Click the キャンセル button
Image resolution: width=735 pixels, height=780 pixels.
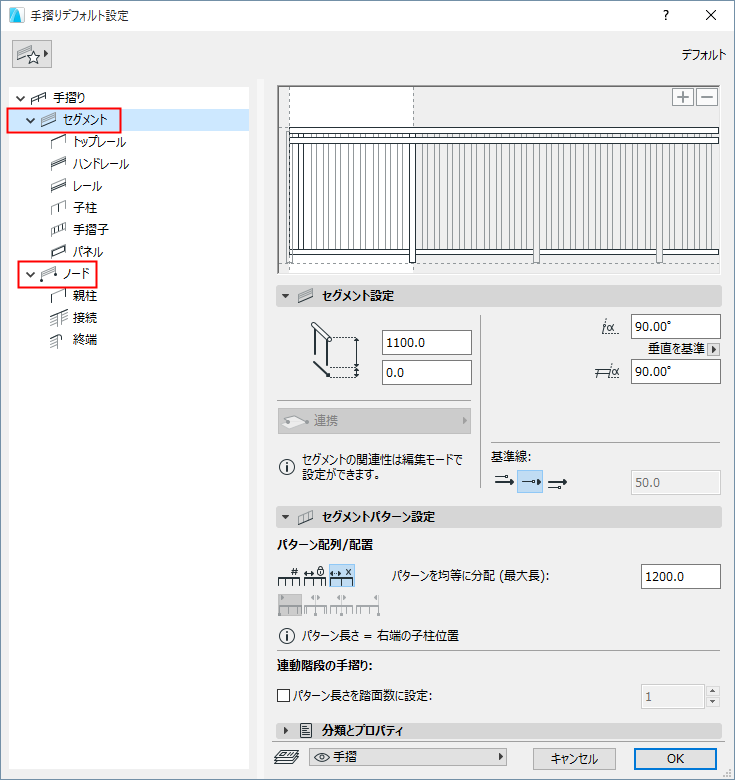click(574, 759)
